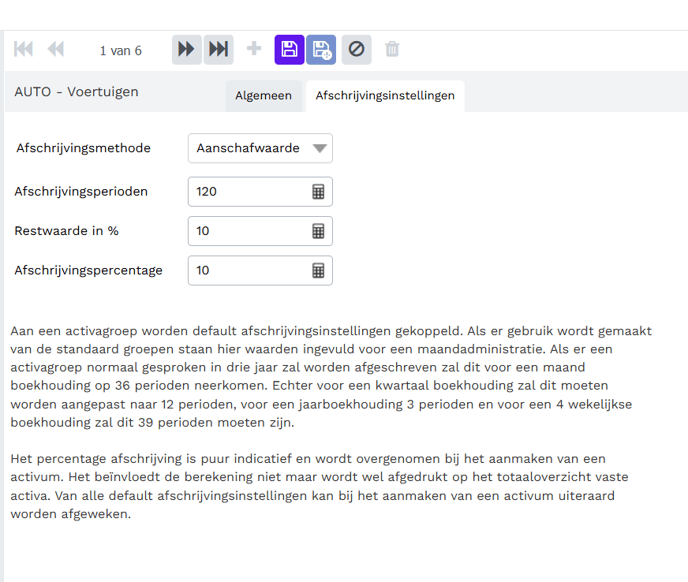Click the save-and-new diskette icon
688x582 pixels.
click(x=321, y=49)
